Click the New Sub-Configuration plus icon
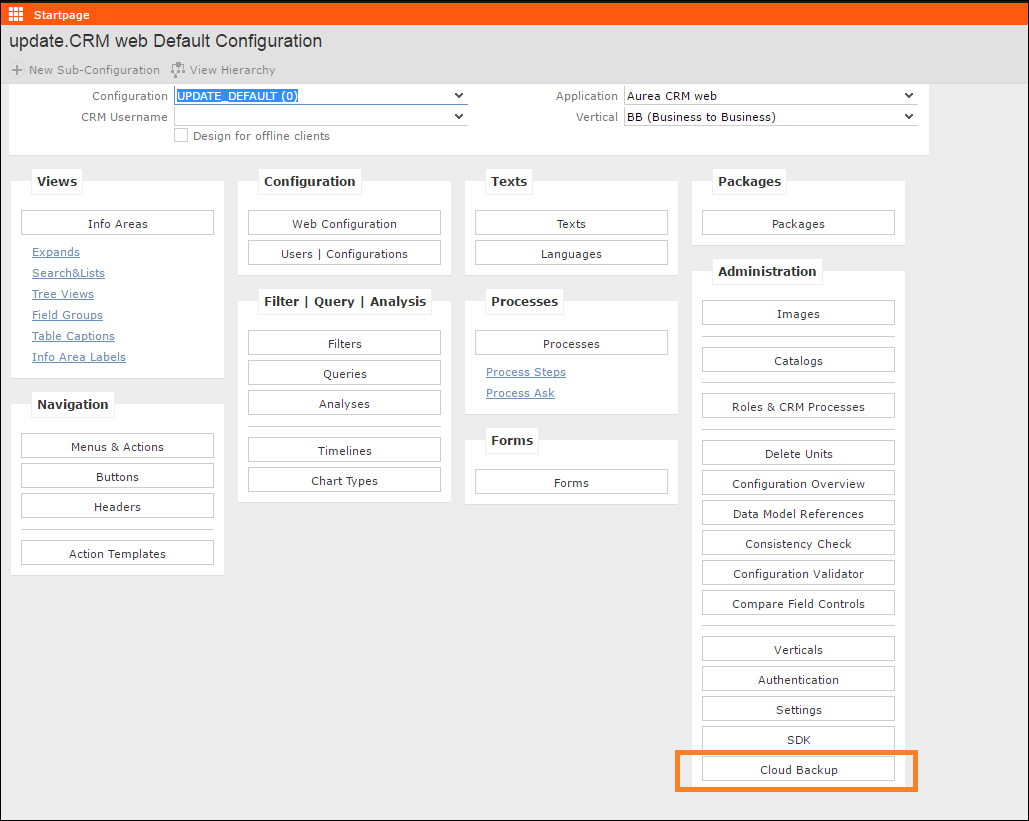Viewport: 1029px width, 821px height. pyautogui.click(x=17, y=70)
